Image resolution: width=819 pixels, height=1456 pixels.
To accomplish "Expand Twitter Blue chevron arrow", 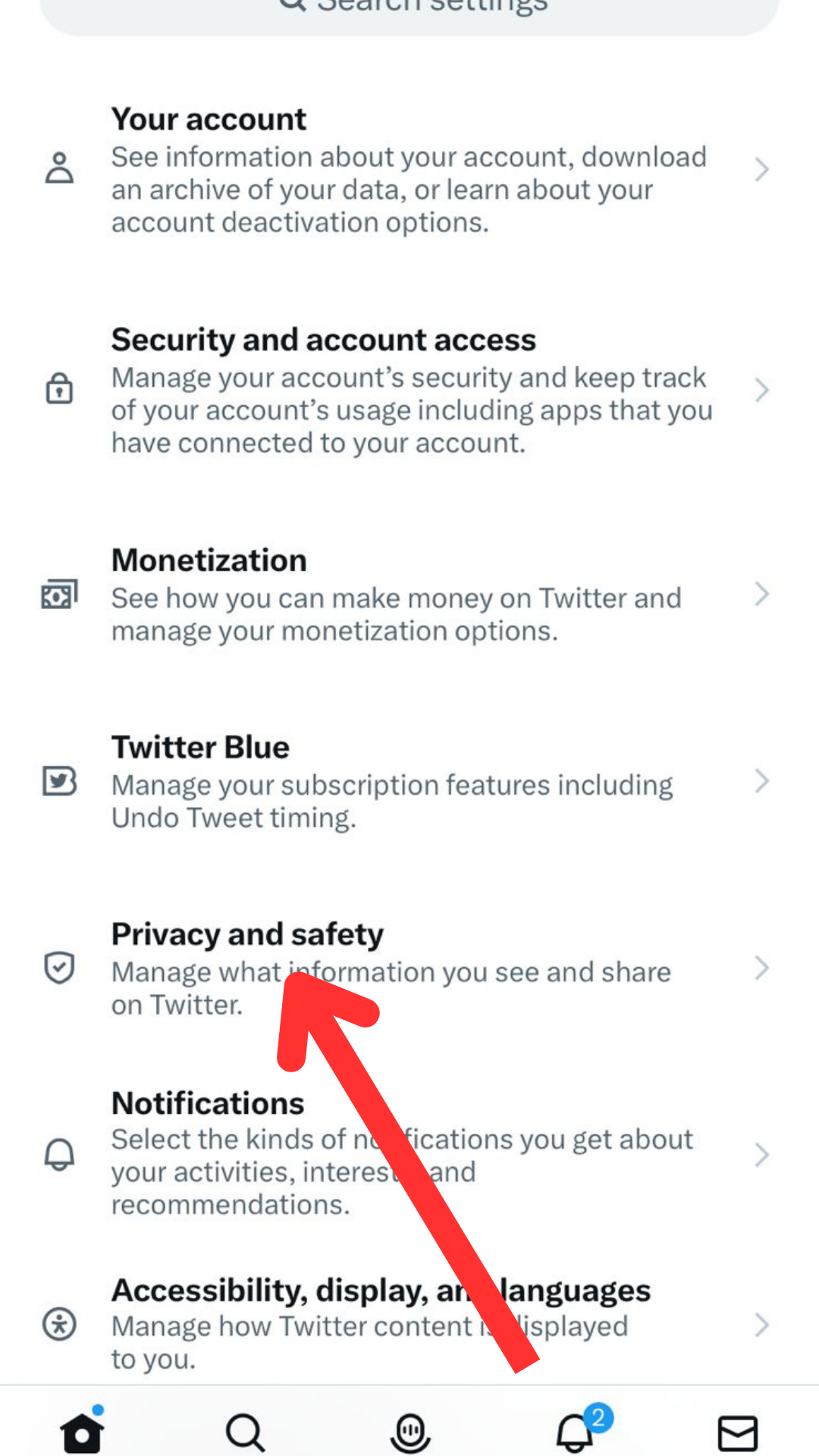I will point(762,781).
